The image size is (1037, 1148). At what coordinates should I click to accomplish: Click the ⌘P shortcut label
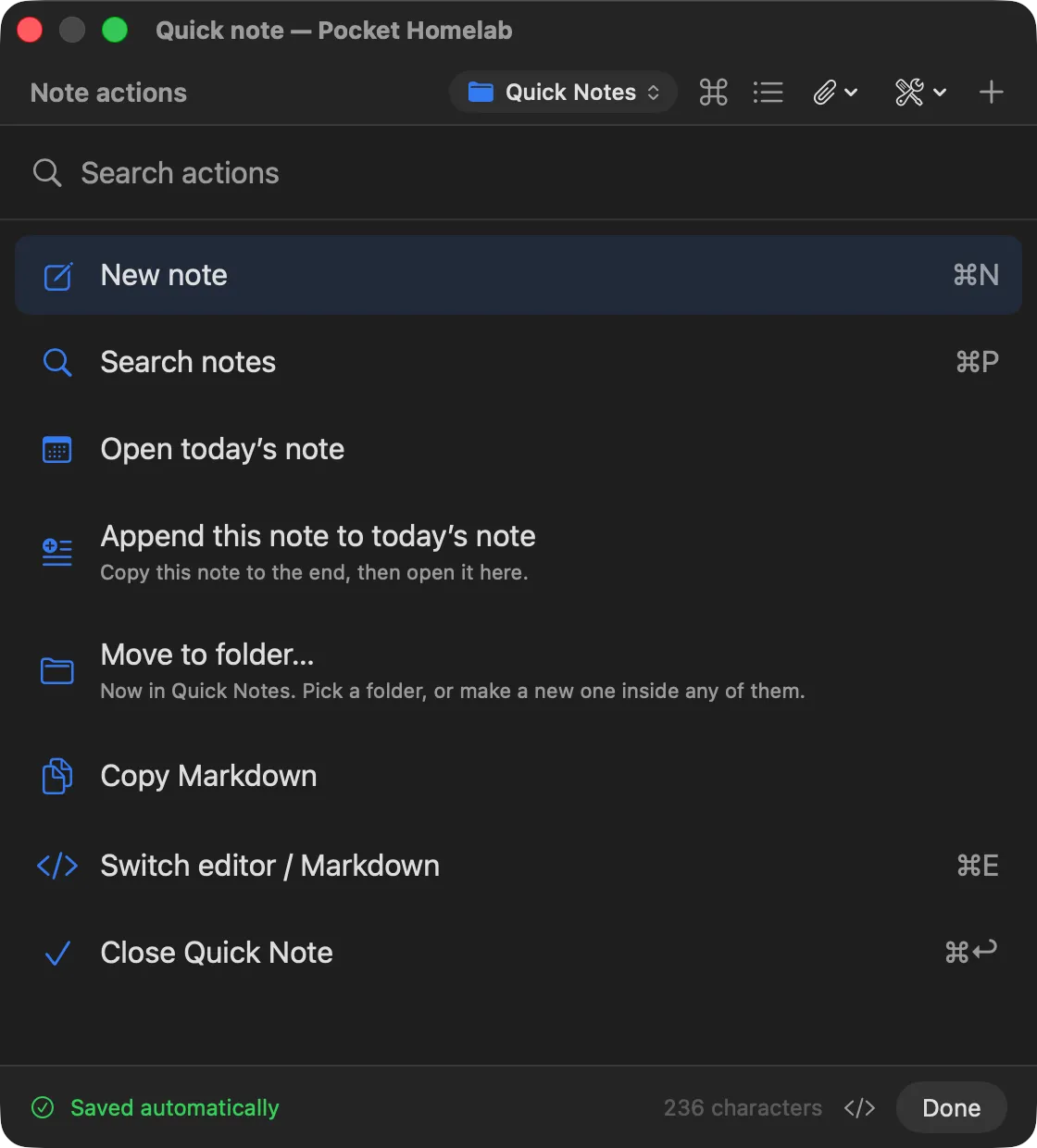tap(977, 362)
